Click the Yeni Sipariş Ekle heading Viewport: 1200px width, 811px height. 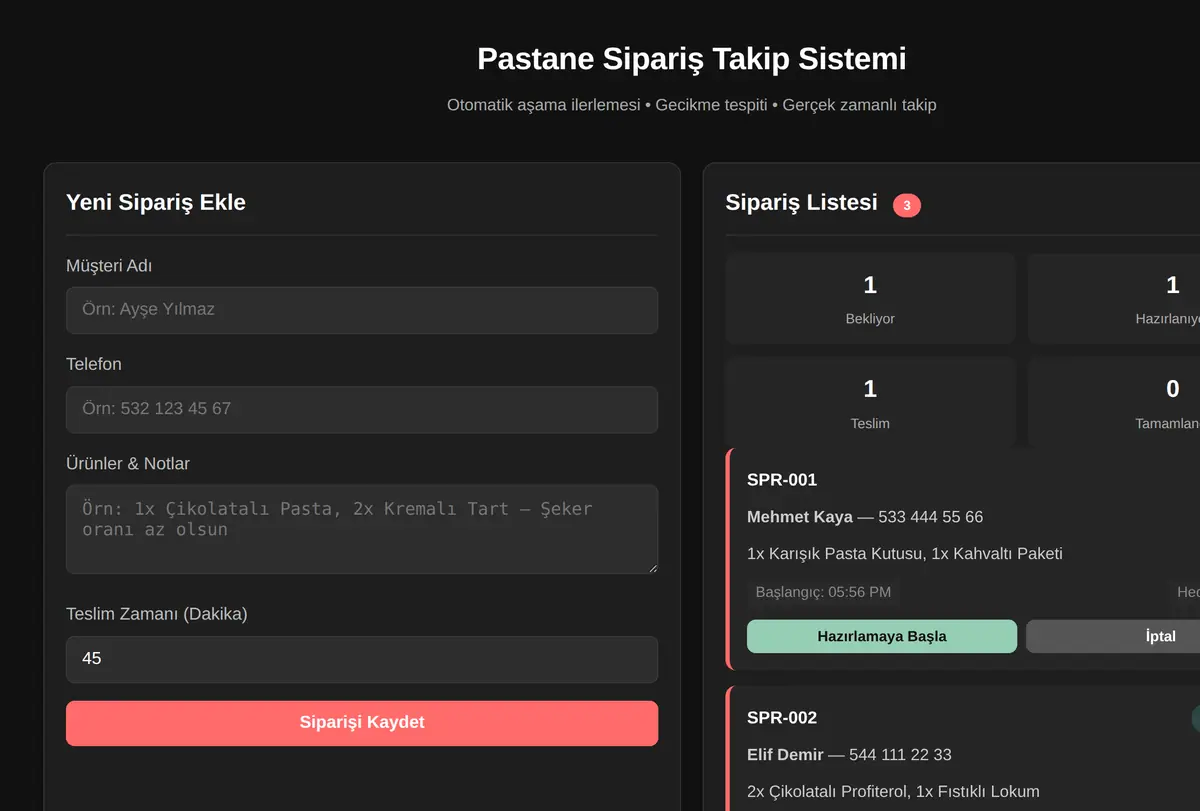(156, 202)
